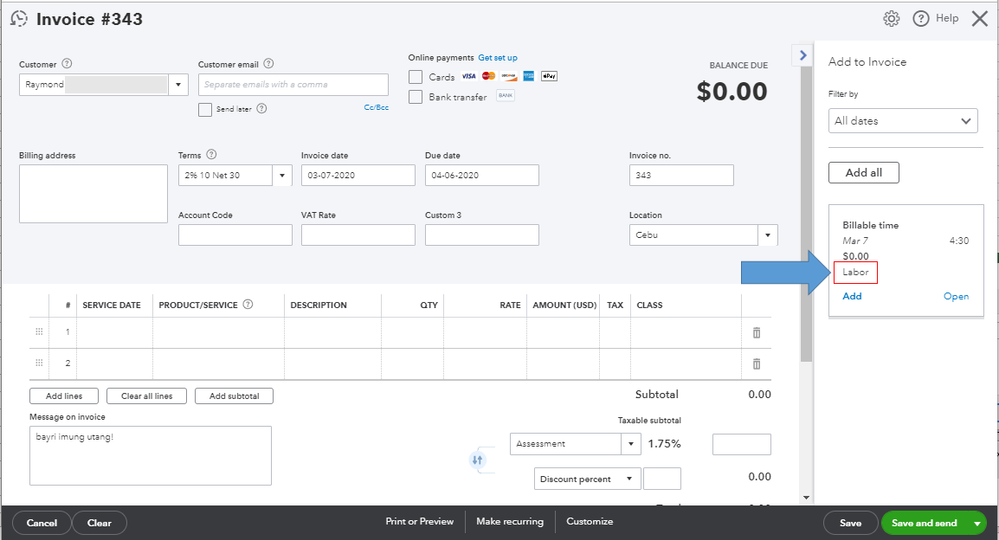Screen dimensions: 999x540
Task: Click the Invoice no. field
Action: (x=681, y=175)
